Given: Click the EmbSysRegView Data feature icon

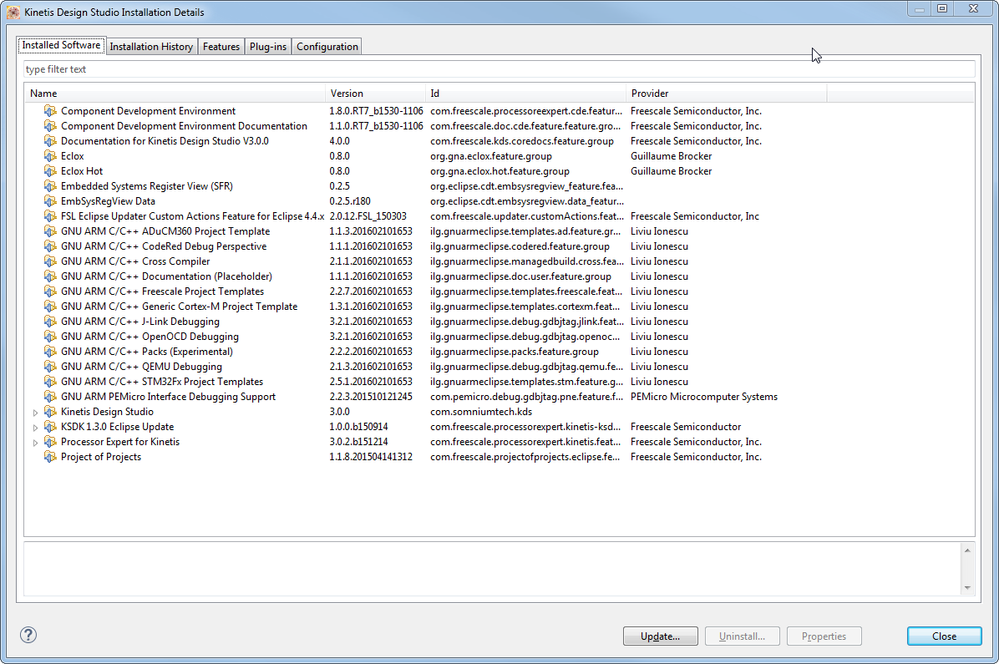Looking at the screenshot, I should click(x=50, y=201).
